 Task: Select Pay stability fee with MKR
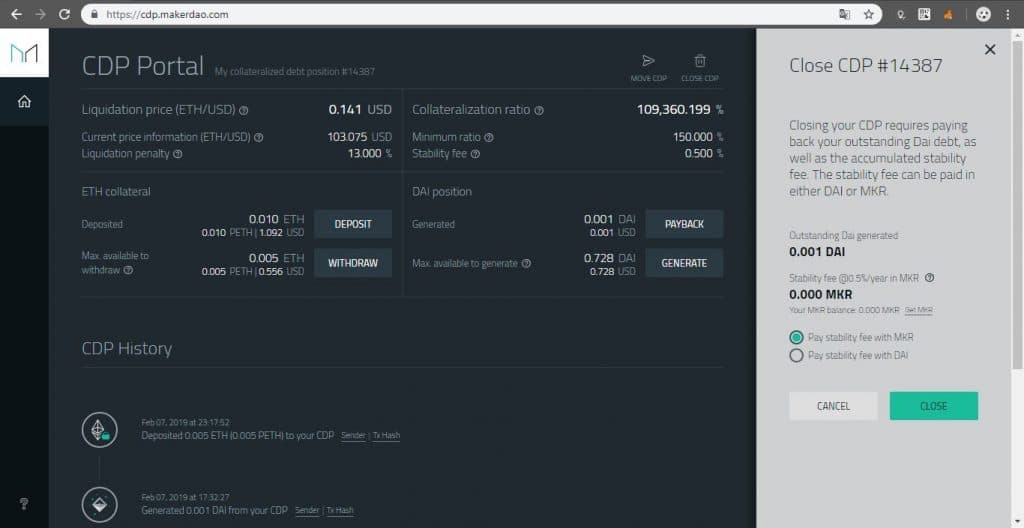tap(796, 338)
